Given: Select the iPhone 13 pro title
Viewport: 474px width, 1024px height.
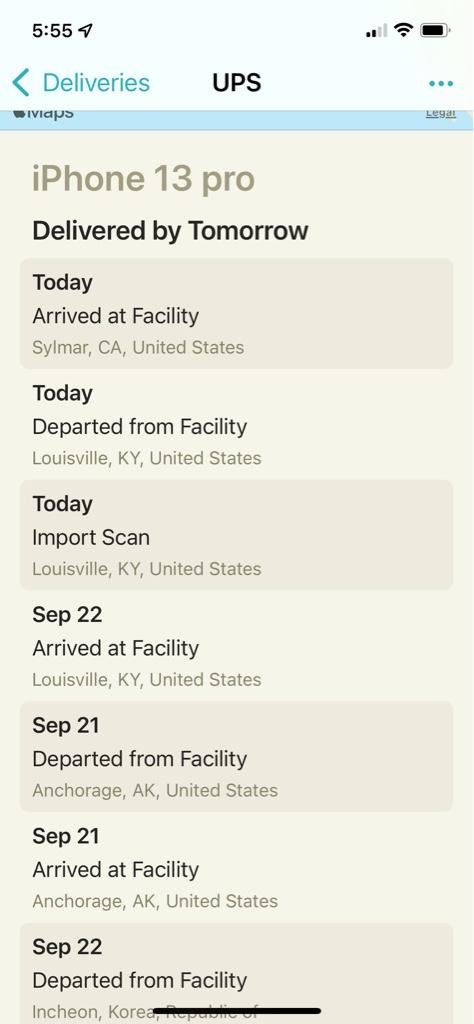Looking at the screenshot, I should pos(143,179).
